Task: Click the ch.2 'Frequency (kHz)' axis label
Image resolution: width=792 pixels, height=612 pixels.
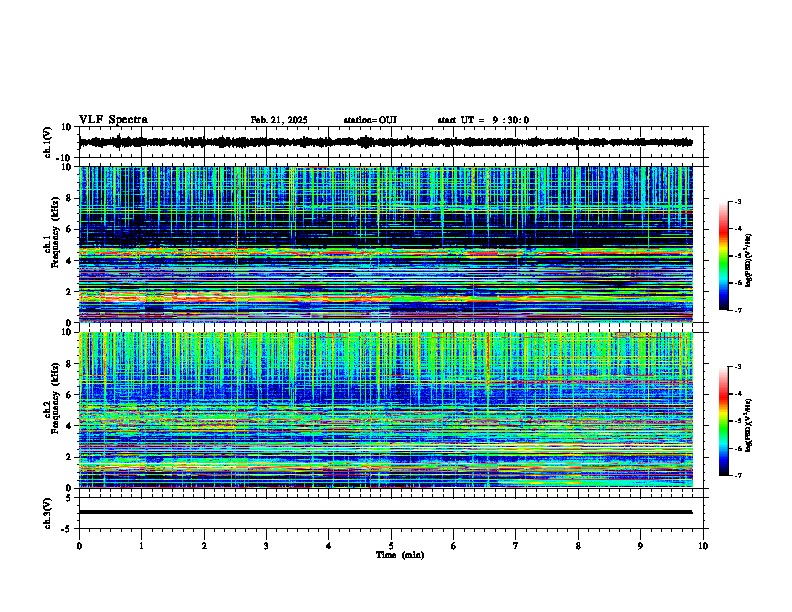Action: (55, 397)
